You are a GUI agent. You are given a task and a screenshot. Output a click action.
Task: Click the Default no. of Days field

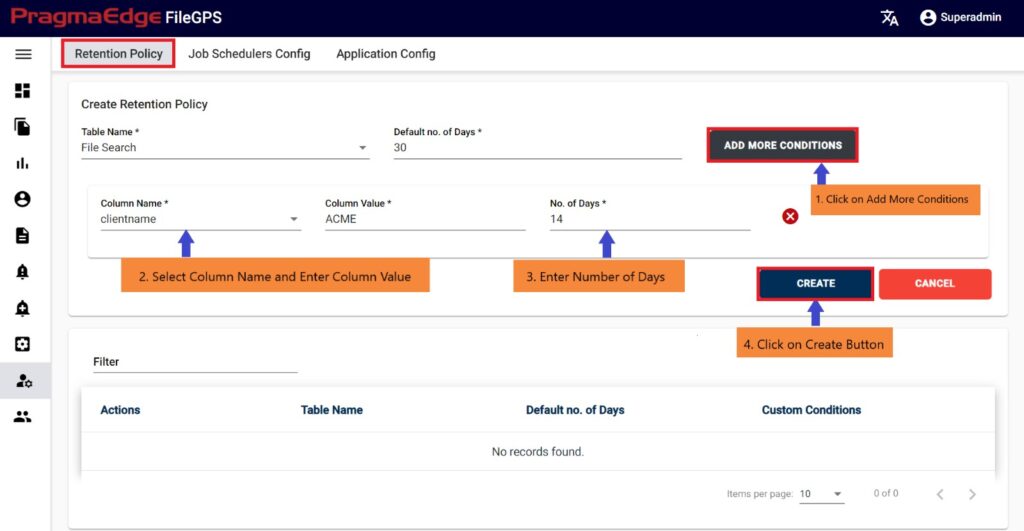(537, 148)
